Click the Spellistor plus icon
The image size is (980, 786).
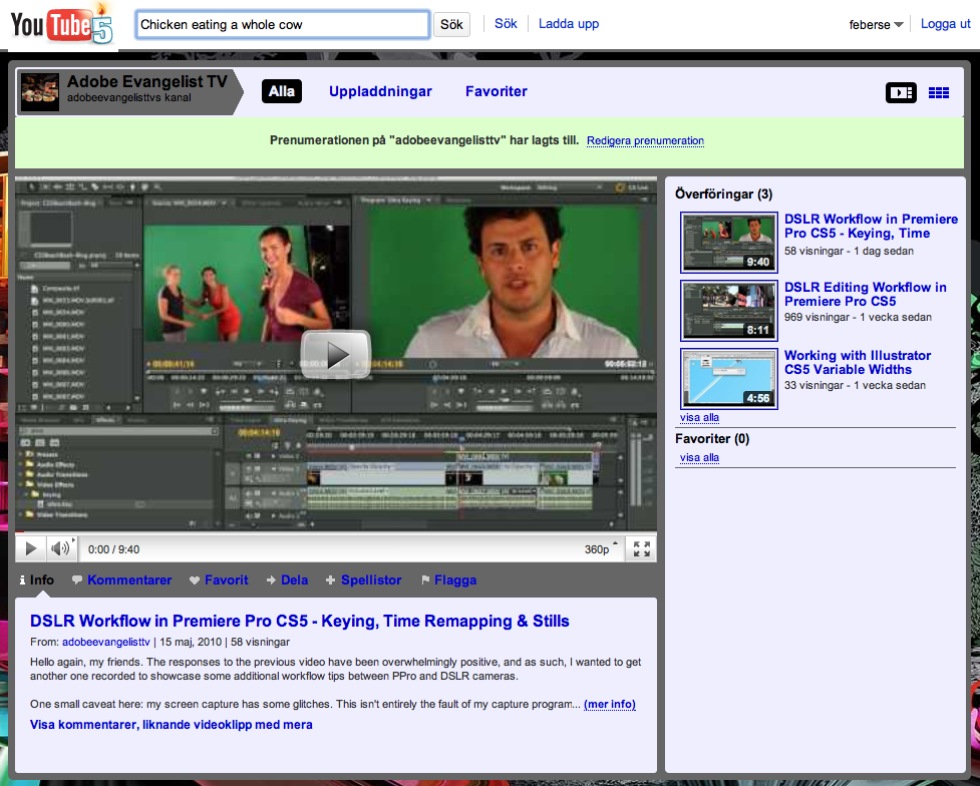click(330, 580)
